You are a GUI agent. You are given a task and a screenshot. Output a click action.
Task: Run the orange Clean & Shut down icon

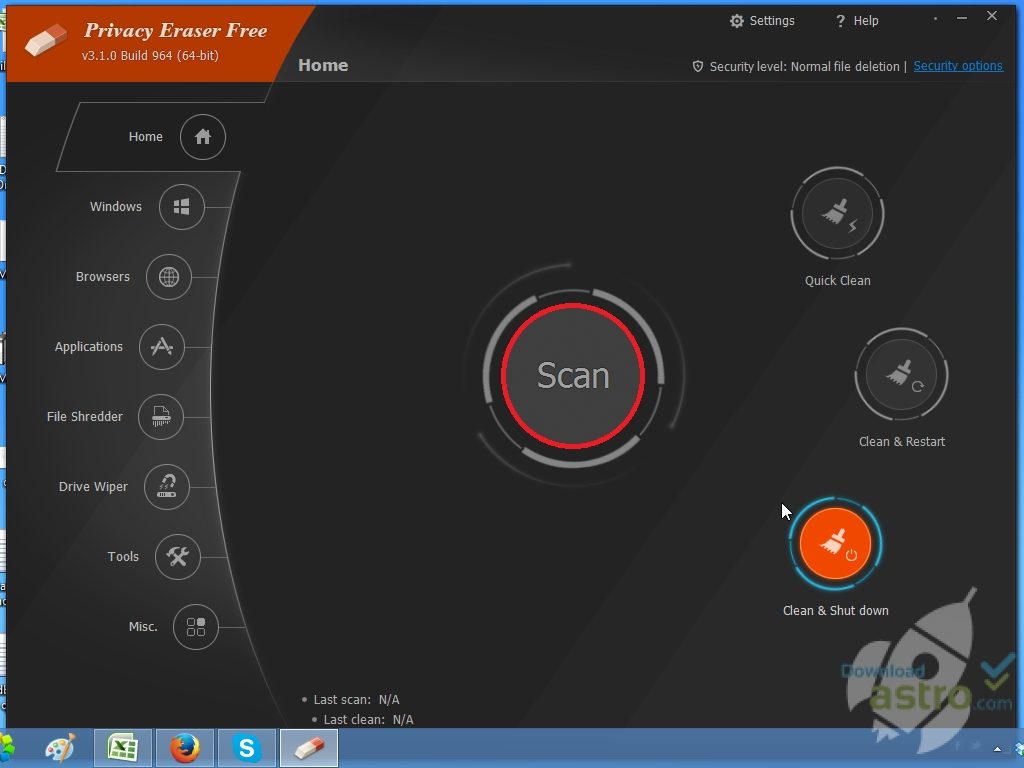pos(835,544)
